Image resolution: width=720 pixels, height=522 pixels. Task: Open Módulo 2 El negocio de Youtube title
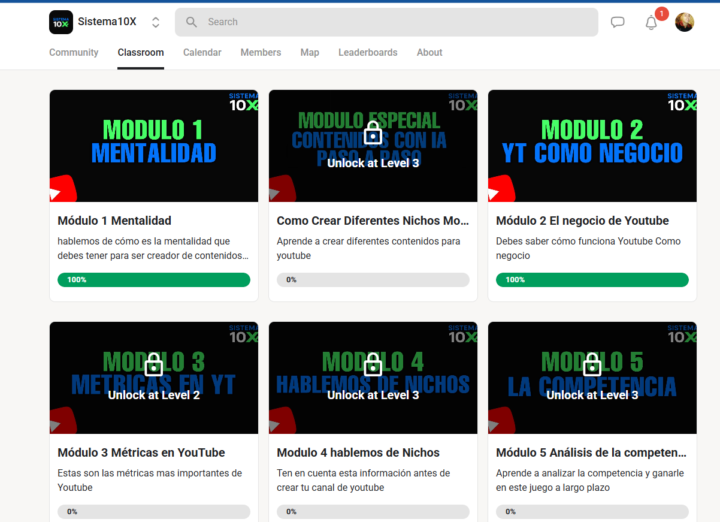tap(582, 221)
